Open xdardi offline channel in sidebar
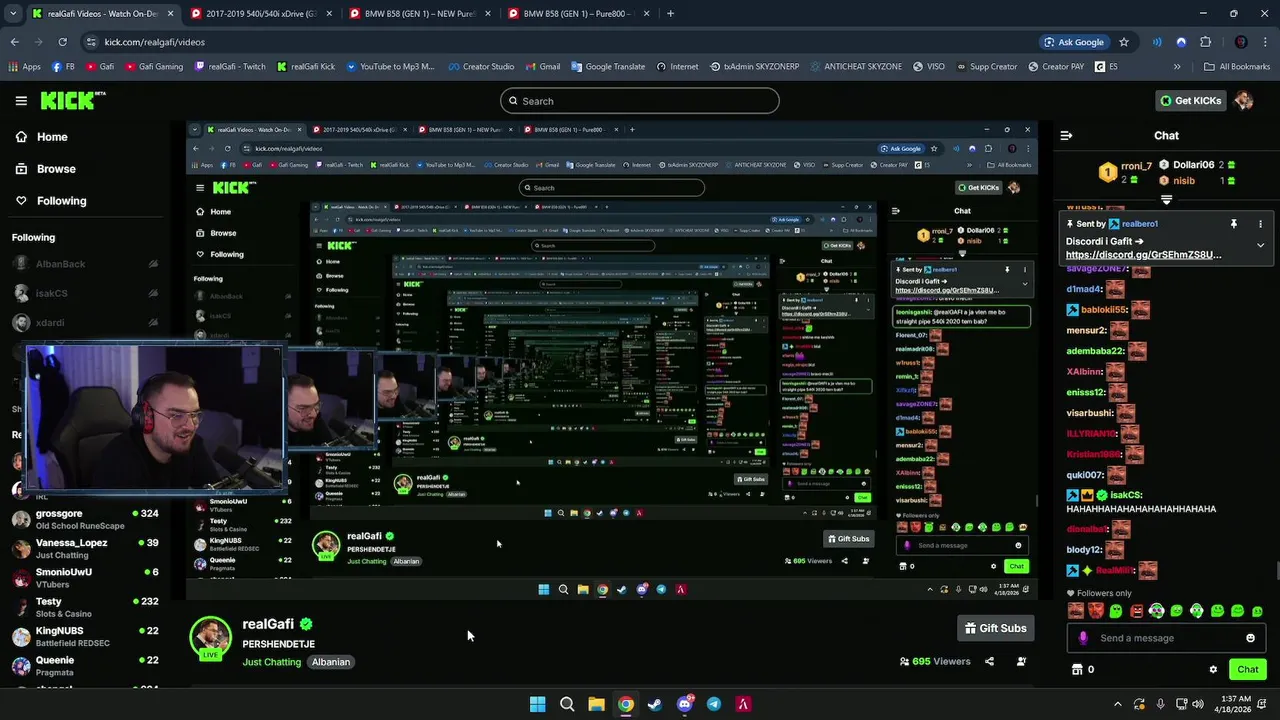This screenshot has height=720, width=1280. (x=83, y=323)
